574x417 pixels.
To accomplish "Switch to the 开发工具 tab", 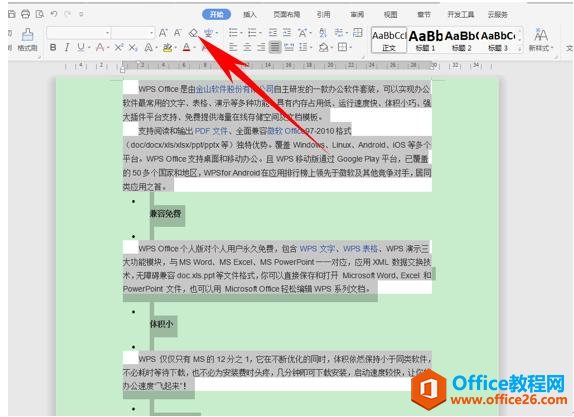I will 461,14.
